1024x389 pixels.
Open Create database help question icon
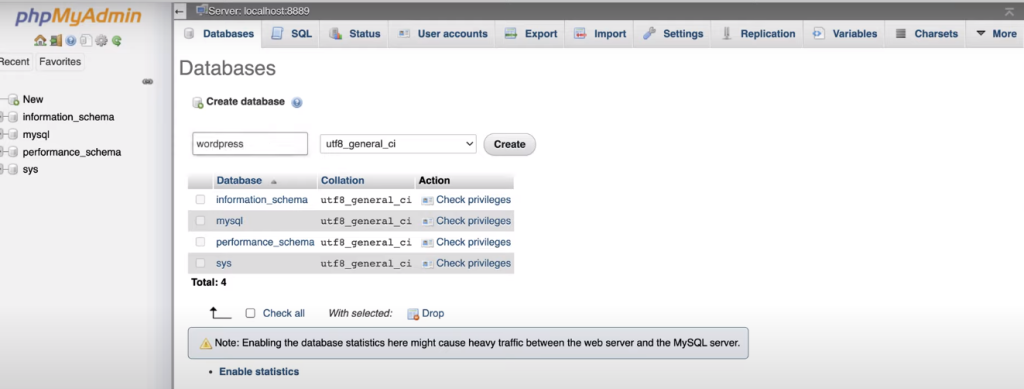296,102
